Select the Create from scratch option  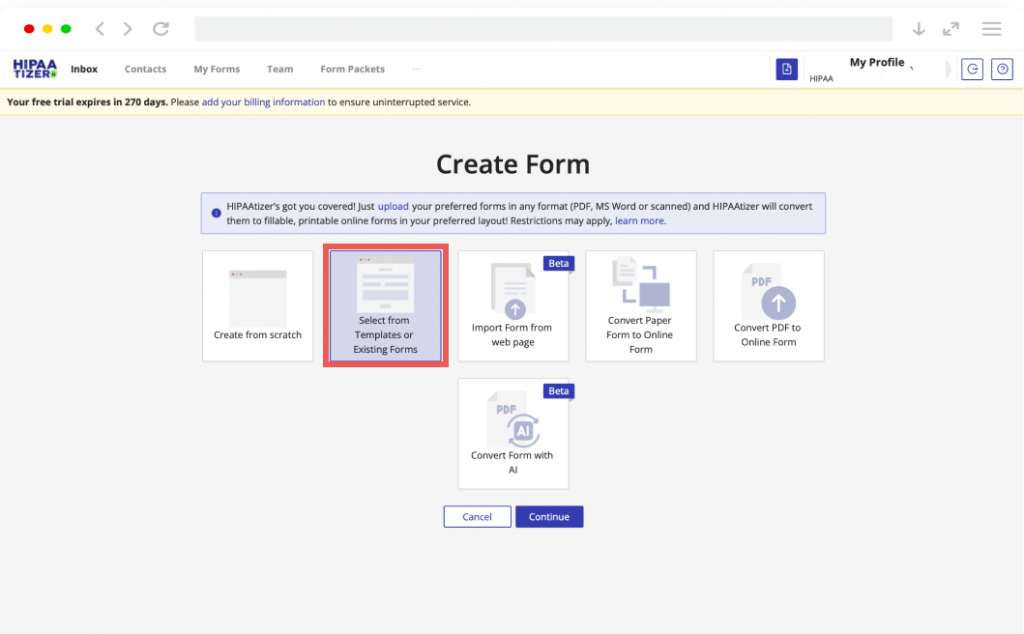[x=257, y=305]
